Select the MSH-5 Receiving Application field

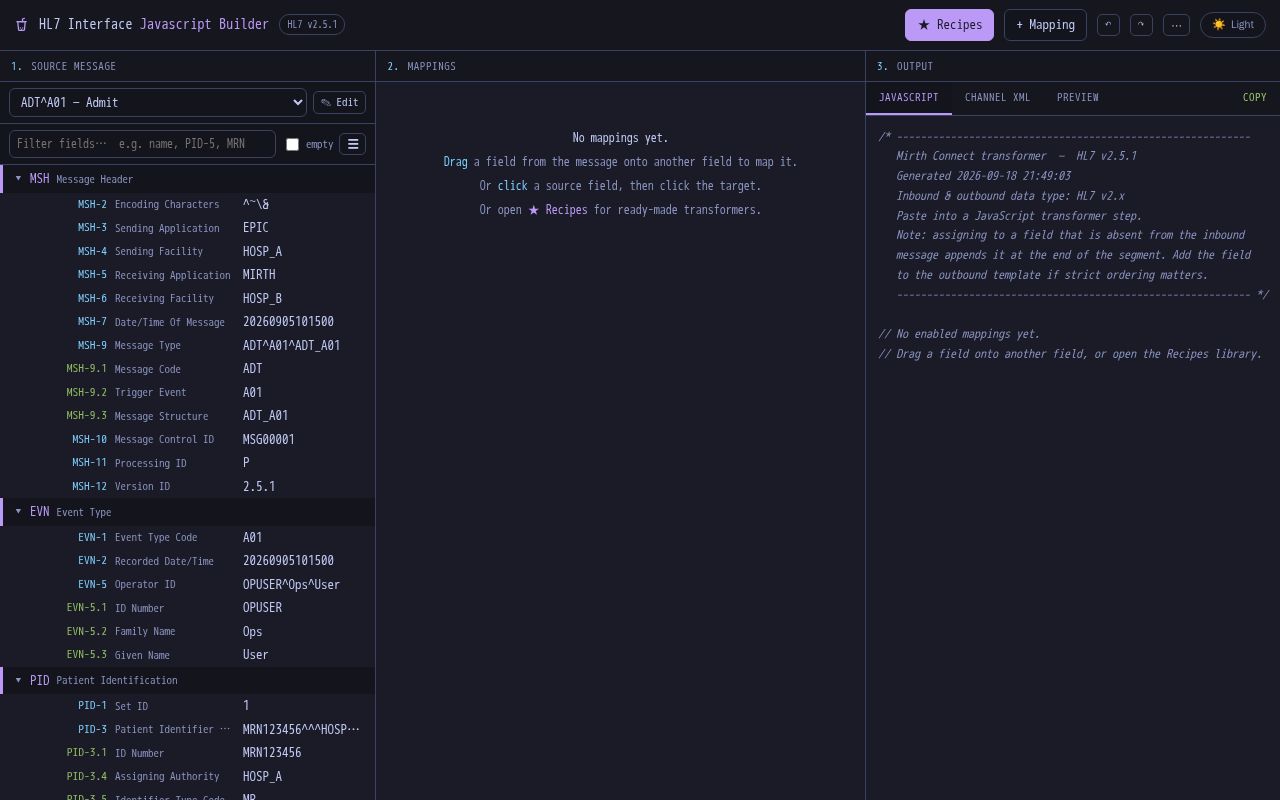187,275
